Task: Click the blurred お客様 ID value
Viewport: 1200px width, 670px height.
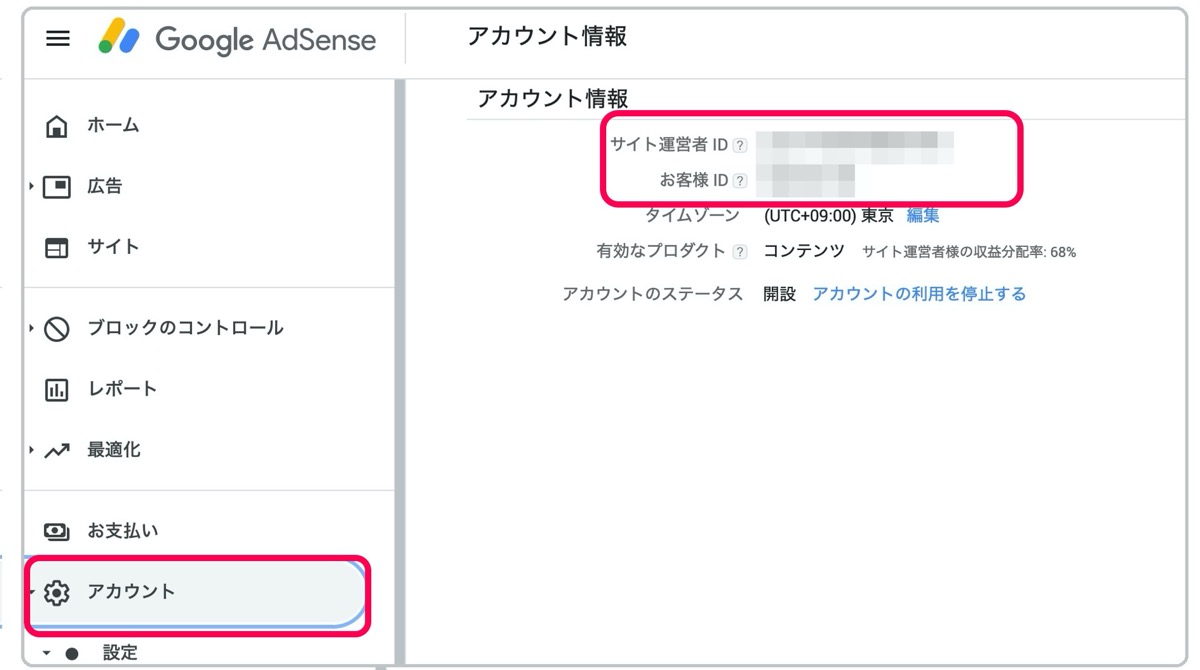Action: tap(806, 181)
